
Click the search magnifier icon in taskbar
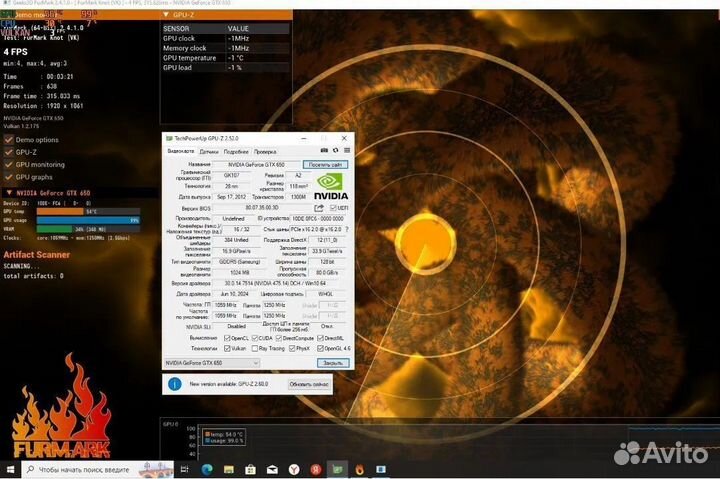click(x=30, y=469)
